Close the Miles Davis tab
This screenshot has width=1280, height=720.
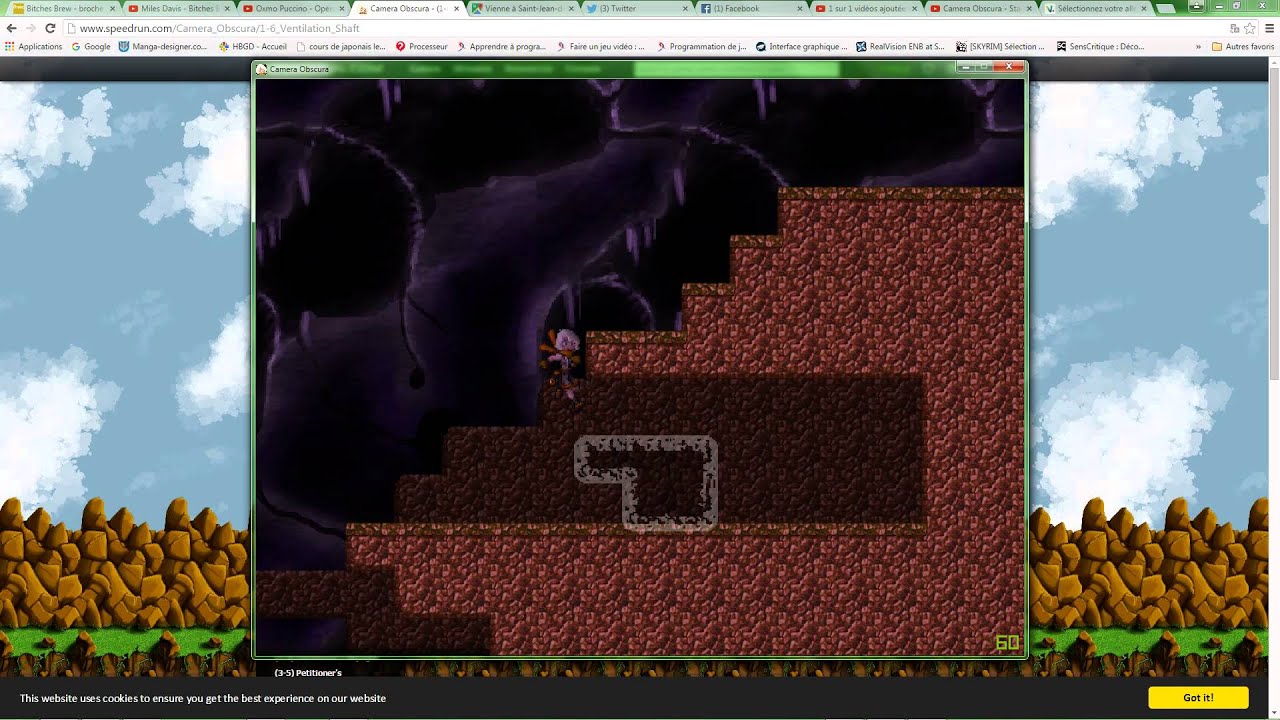(x=225, y=8)
